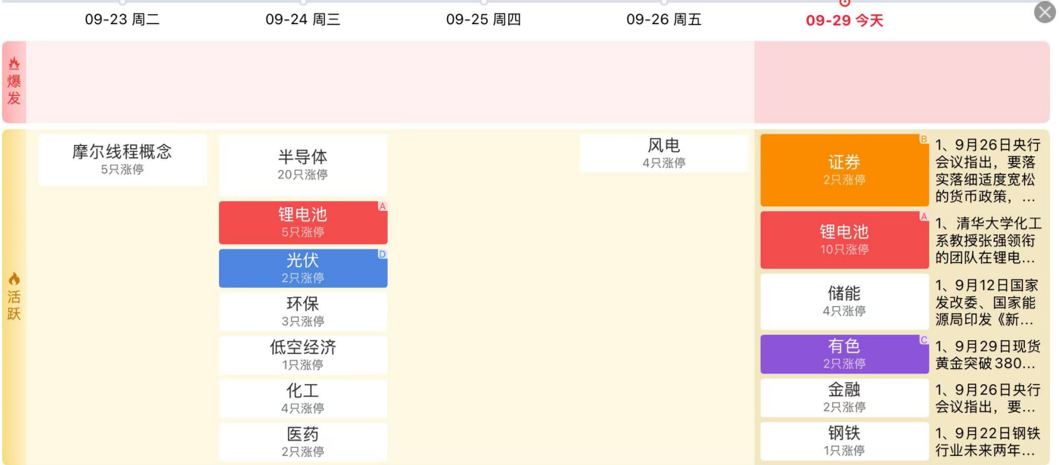Select the 低空经济 sector block
The width and height of the screenshot is (1059, 465).
[303, 355]
